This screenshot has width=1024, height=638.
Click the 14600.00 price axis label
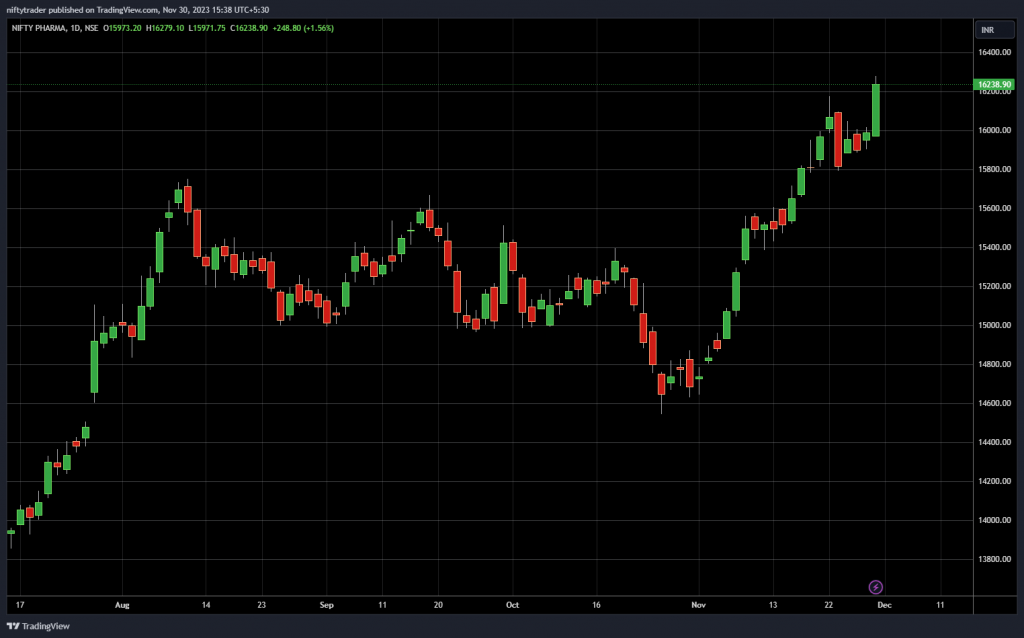coord(994,404)
